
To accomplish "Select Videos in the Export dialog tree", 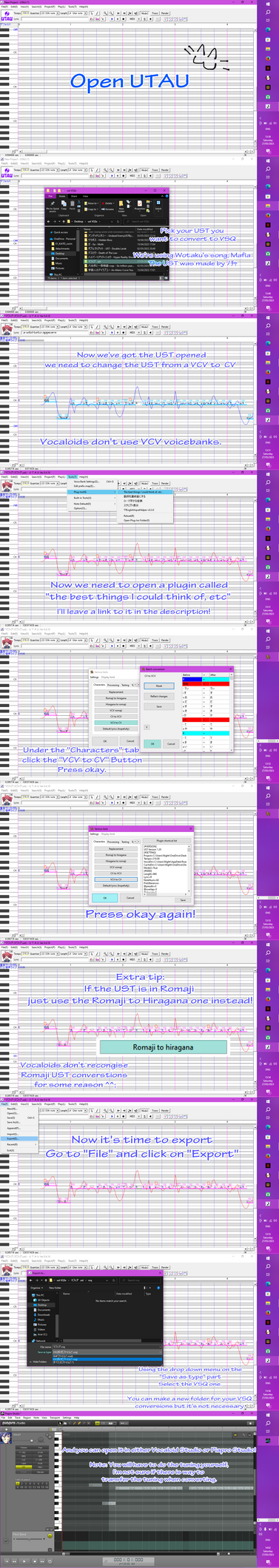I will click(41, 1329).
